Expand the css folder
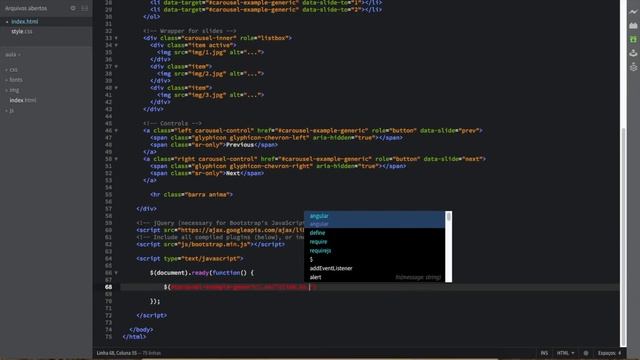This screenshot has height=360, width=640. (13, 70)
